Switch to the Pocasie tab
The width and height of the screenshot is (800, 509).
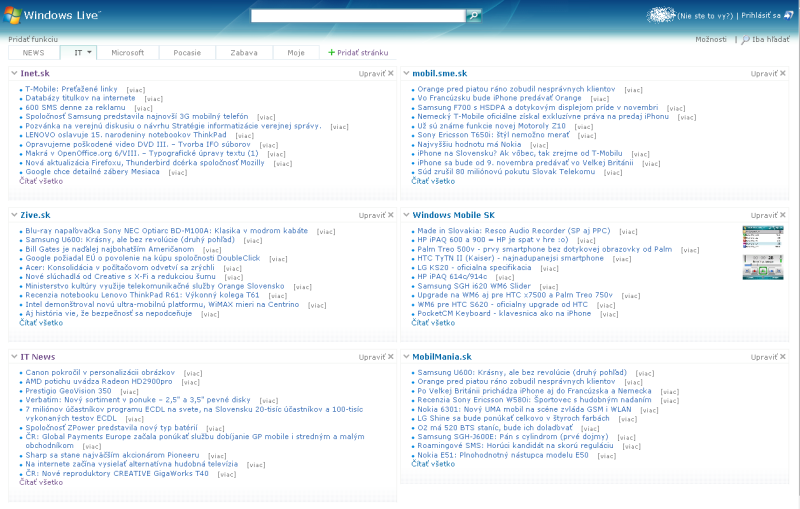click(x=187, y=53)
